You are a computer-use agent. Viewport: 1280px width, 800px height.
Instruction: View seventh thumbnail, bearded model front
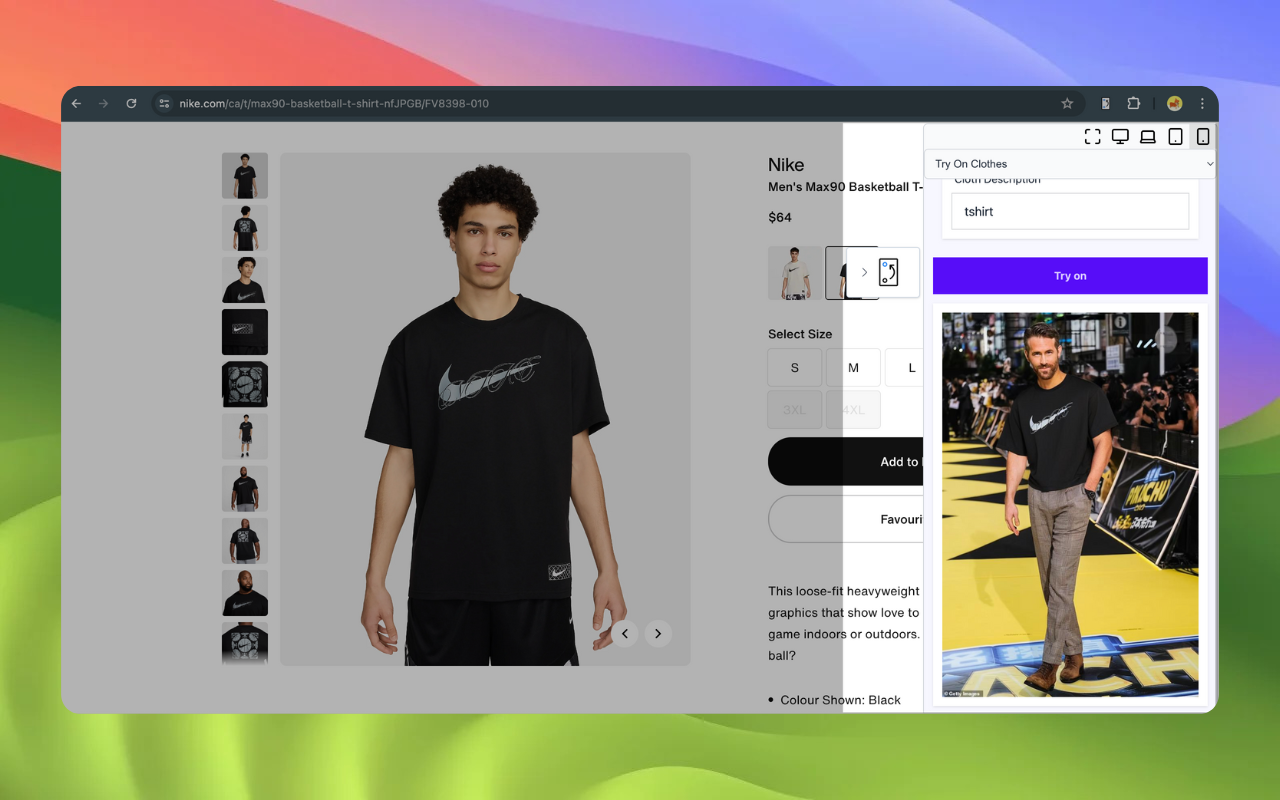[x=245, y=489]
